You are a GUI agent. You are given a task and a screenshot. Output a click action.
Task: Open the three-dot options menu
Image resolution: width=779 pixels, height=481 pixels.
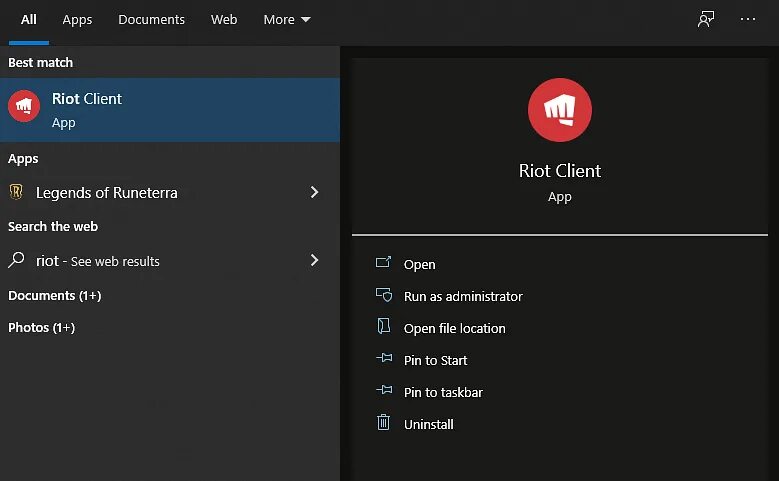[x=748, y=19]
